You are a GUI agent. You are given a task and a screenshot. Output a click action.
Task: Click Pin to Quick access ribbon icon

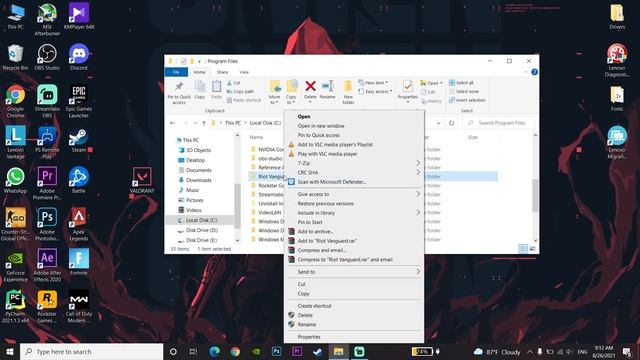[x=179, y=93]
